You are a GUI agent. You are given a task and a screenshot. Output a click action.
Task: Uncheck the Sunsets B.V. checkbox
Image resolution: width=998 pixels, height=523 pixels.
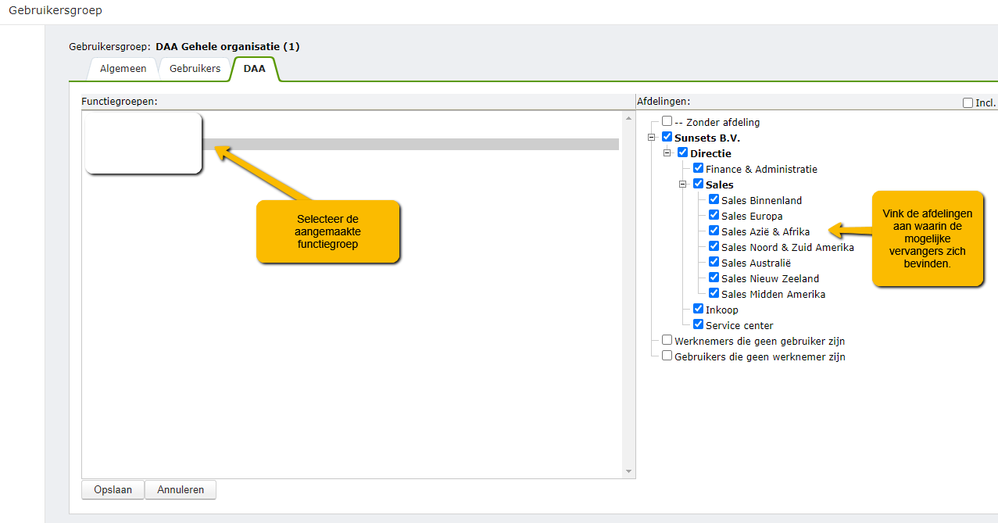tap(667, 137)
